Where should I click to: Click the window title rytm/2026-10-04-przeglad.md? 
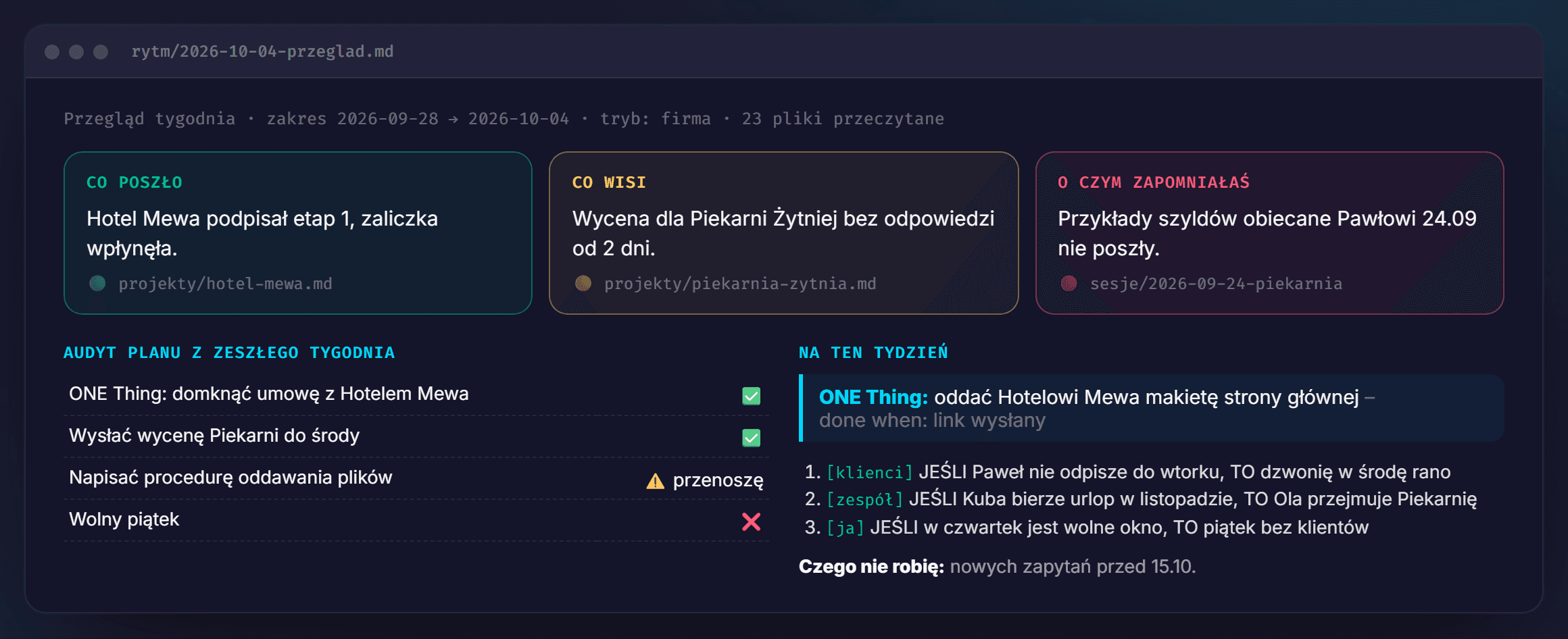coord(262,51)
